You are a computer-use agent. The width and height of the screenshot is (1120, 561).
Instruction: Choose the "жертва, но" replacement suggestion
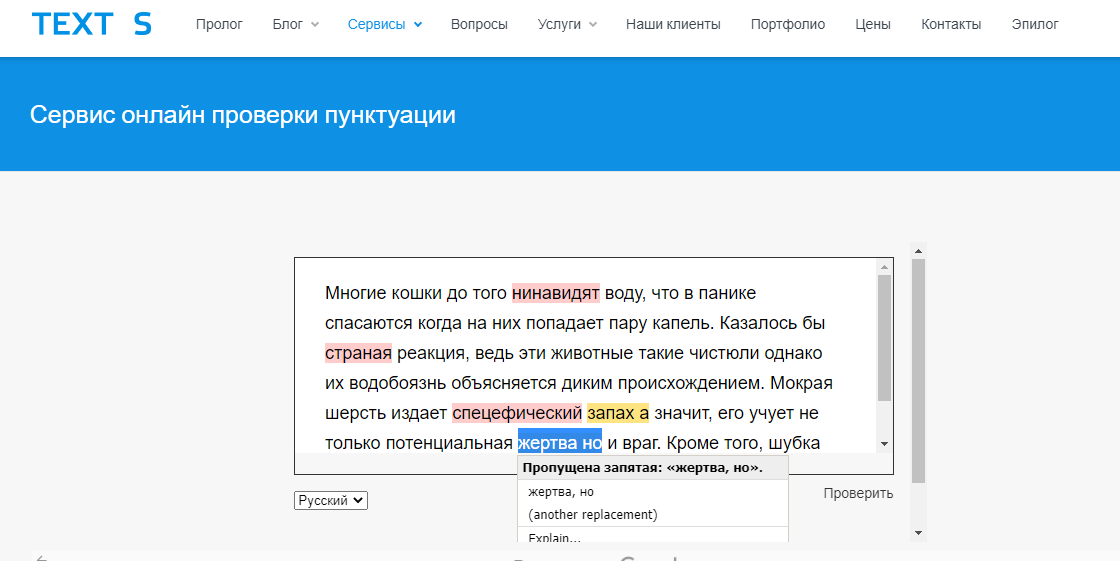pos(561,492)
